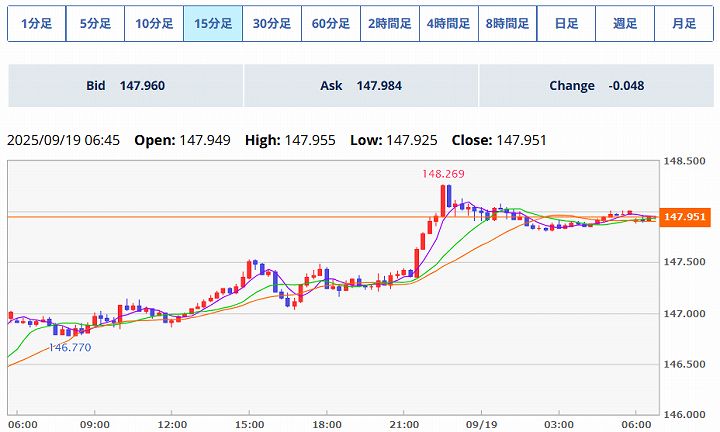Choose the 4時間足 timeframe

[449, 23]
